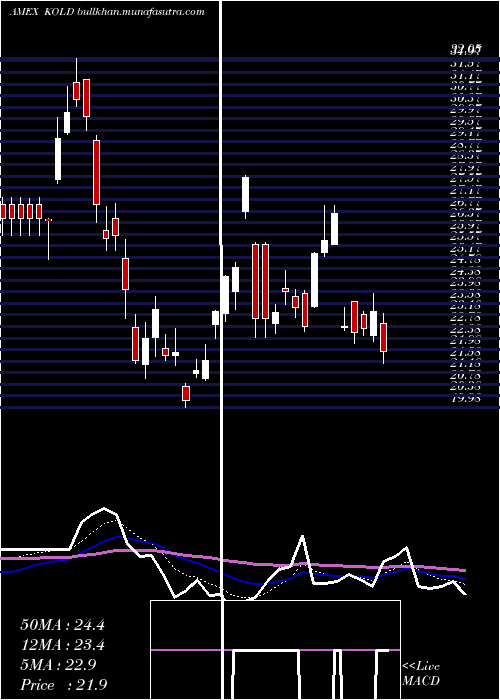Click the last red candlestick at chart end
This screenshot has width=500, height=700.
383,338
